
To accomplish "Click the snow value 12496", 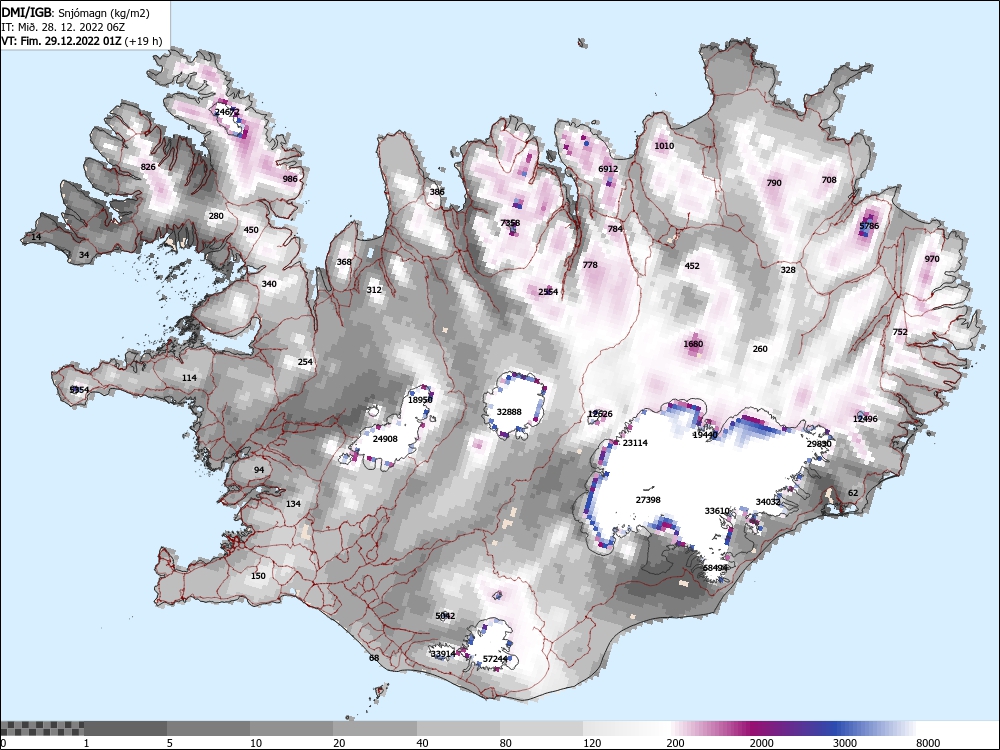I will coord(865,419).
